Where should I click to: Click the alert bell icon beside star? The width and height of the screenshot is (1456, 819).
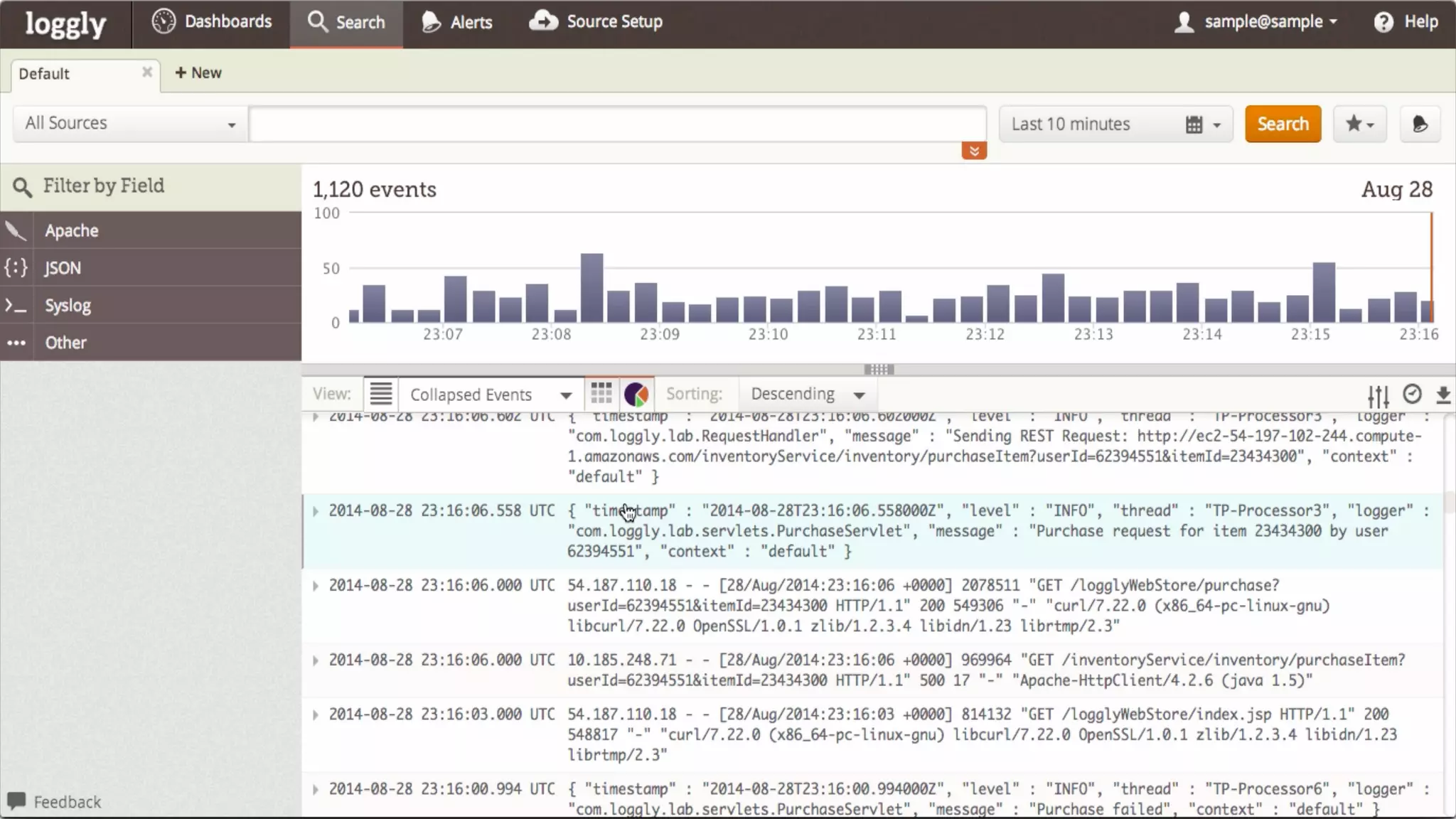[x=1420, y=124]
